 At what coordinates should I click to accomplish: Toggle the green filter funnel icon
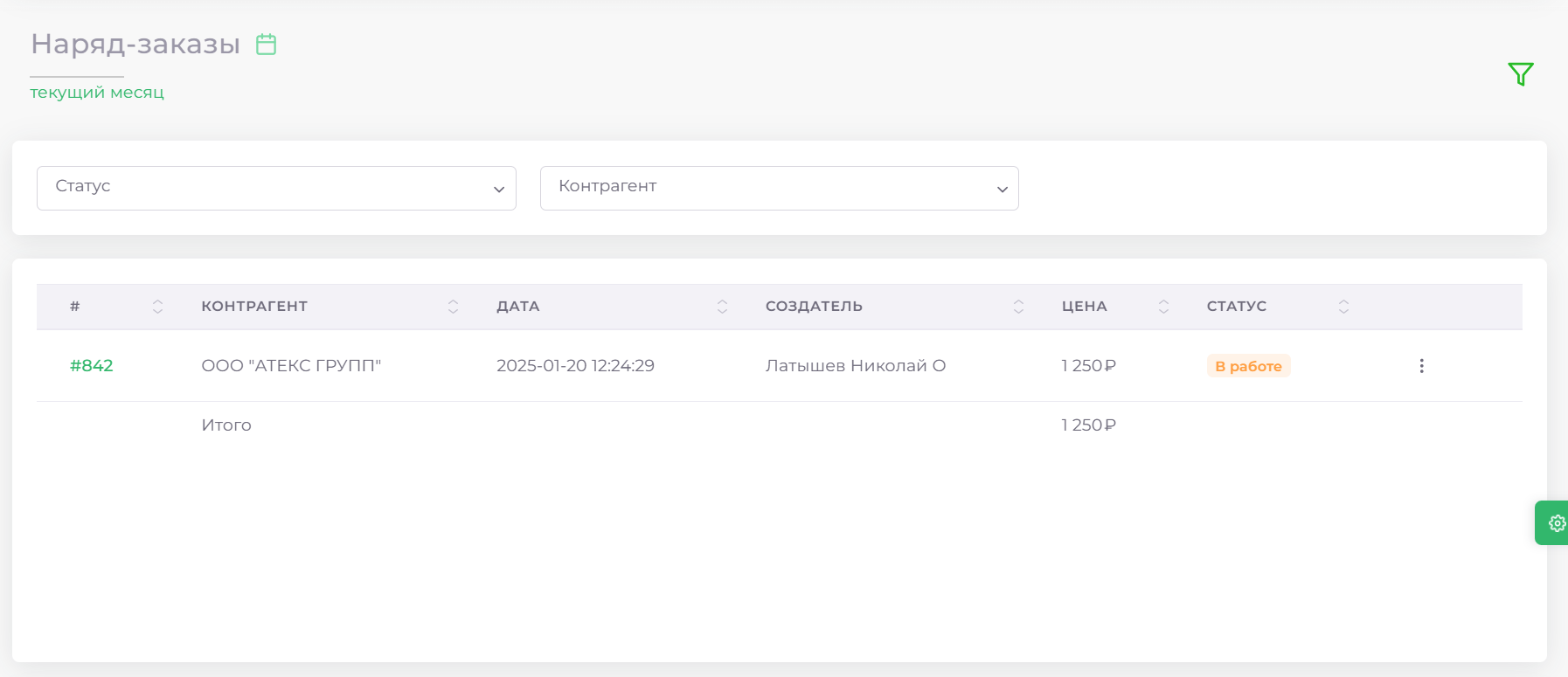(x=1521, y=74)
